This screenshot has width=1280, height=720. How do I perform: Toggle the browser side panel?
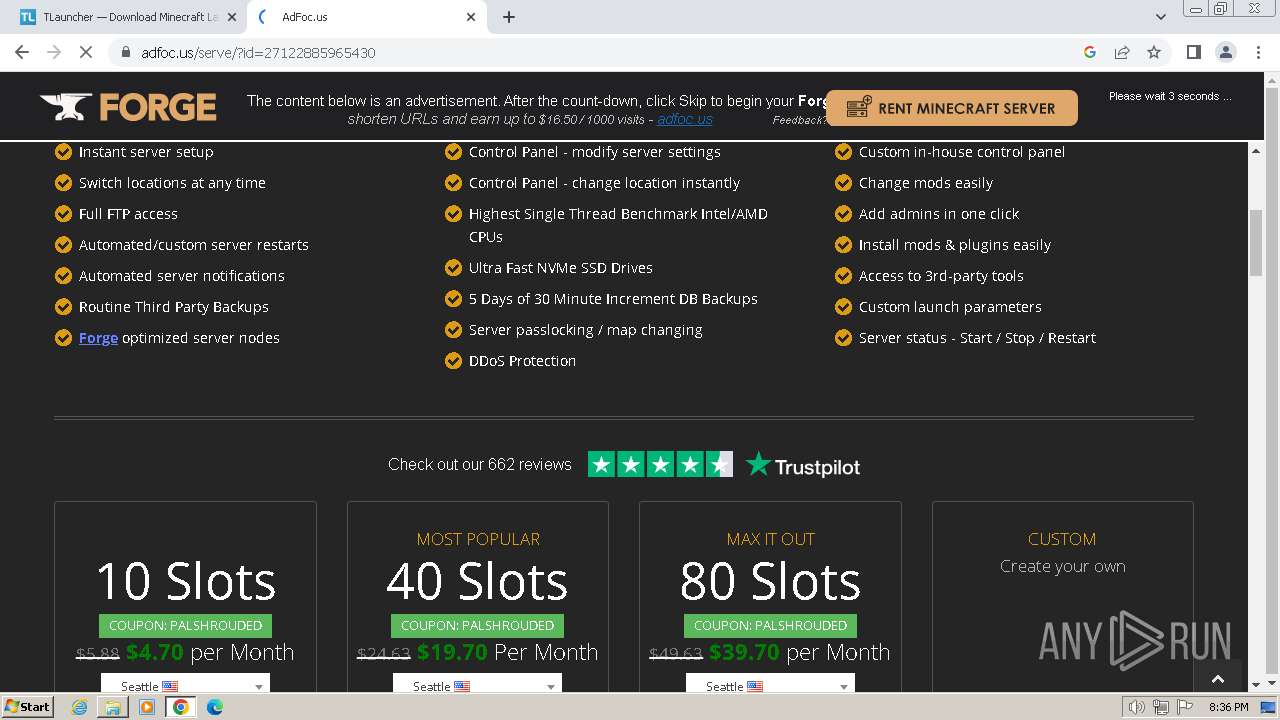click(x=1193, y=52)
